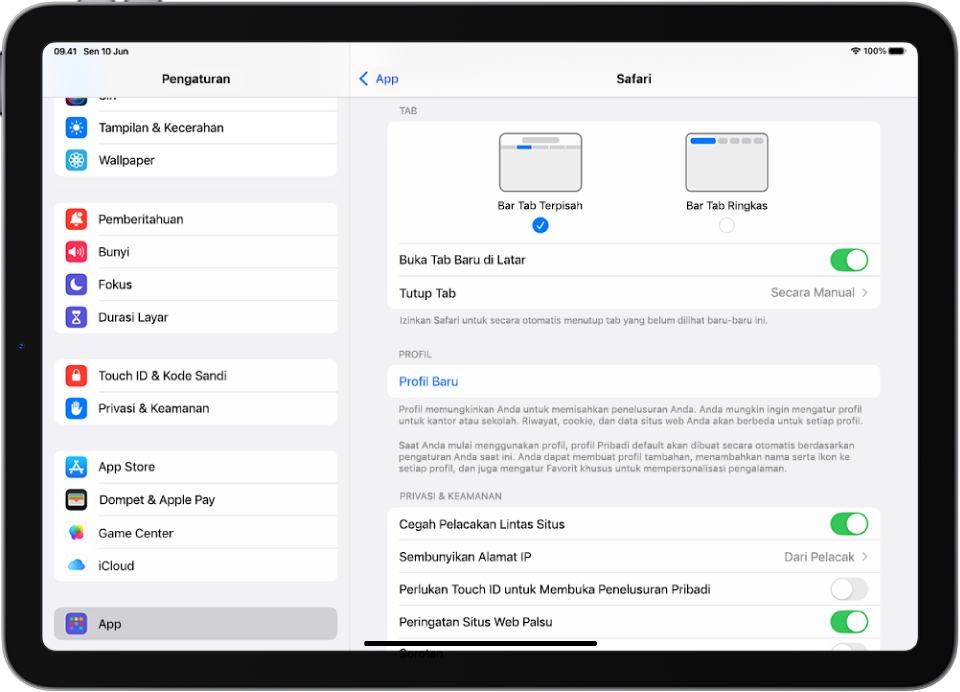Tap the Wallpaper flower icon
960x692 pixels.
tap(76, 160)
